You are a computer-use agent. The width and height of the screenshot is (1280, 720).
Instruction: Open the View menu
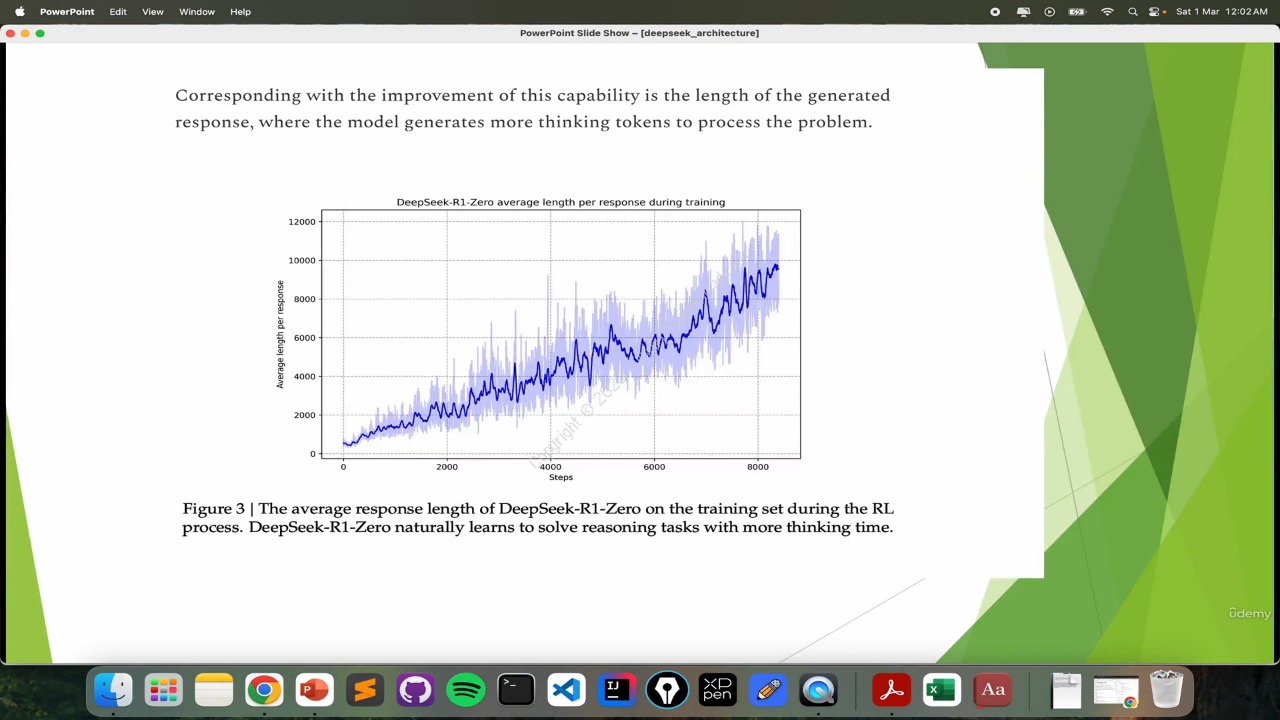(153, 12)
